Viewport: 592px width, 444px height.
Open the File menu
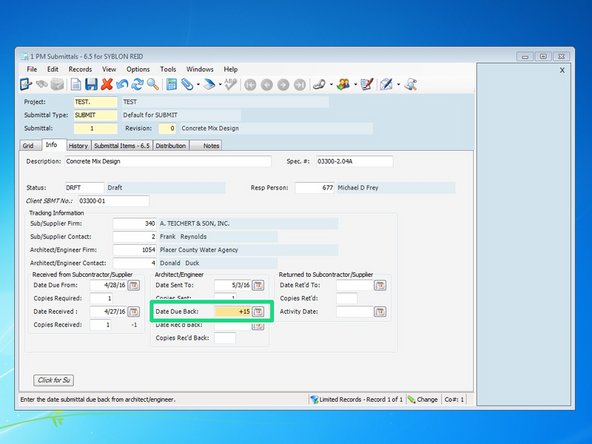pyautogui.click(x=32, y=69)
